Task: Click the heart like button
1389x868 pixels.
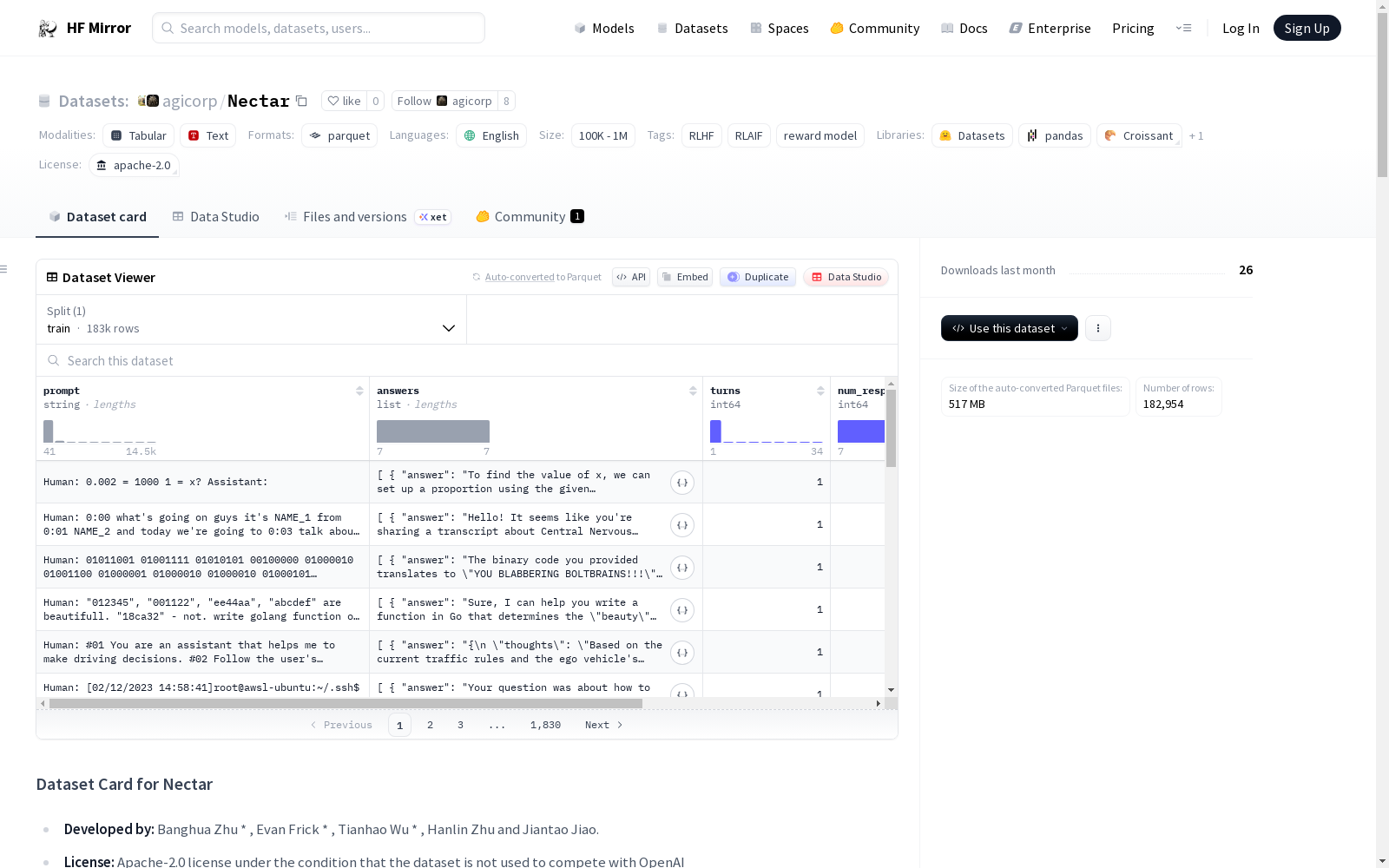Action: click(344, 101)
